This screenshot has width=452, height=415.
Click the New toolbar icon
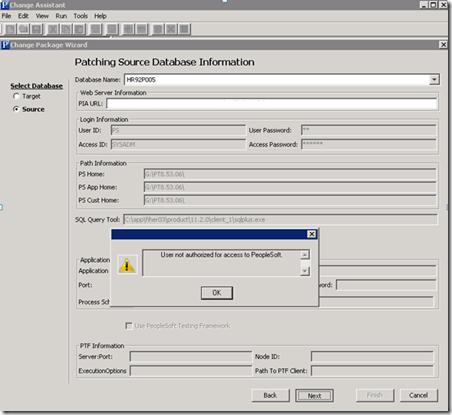(x=10, y=29)
